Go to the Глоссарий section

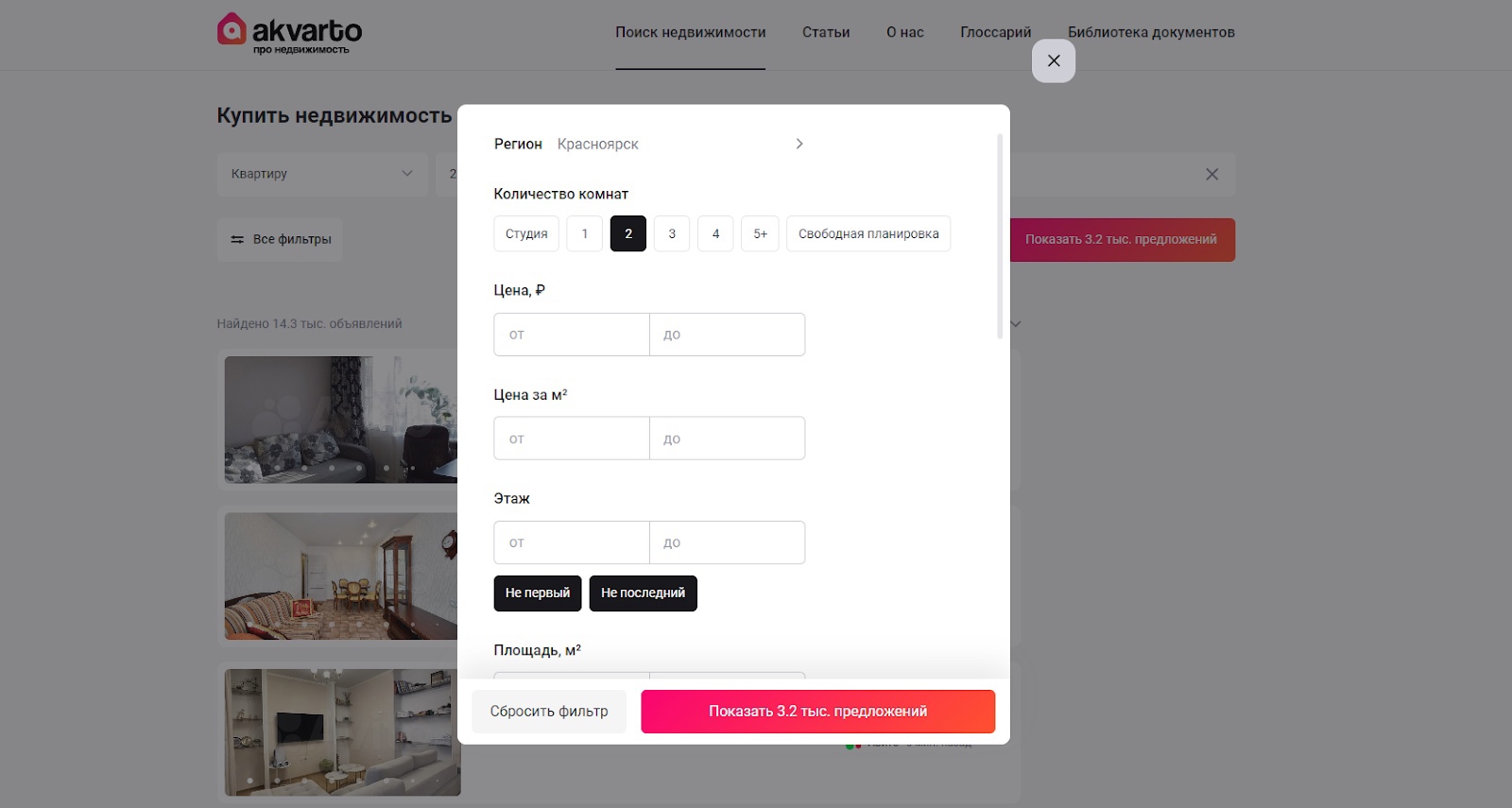point(996,32)
